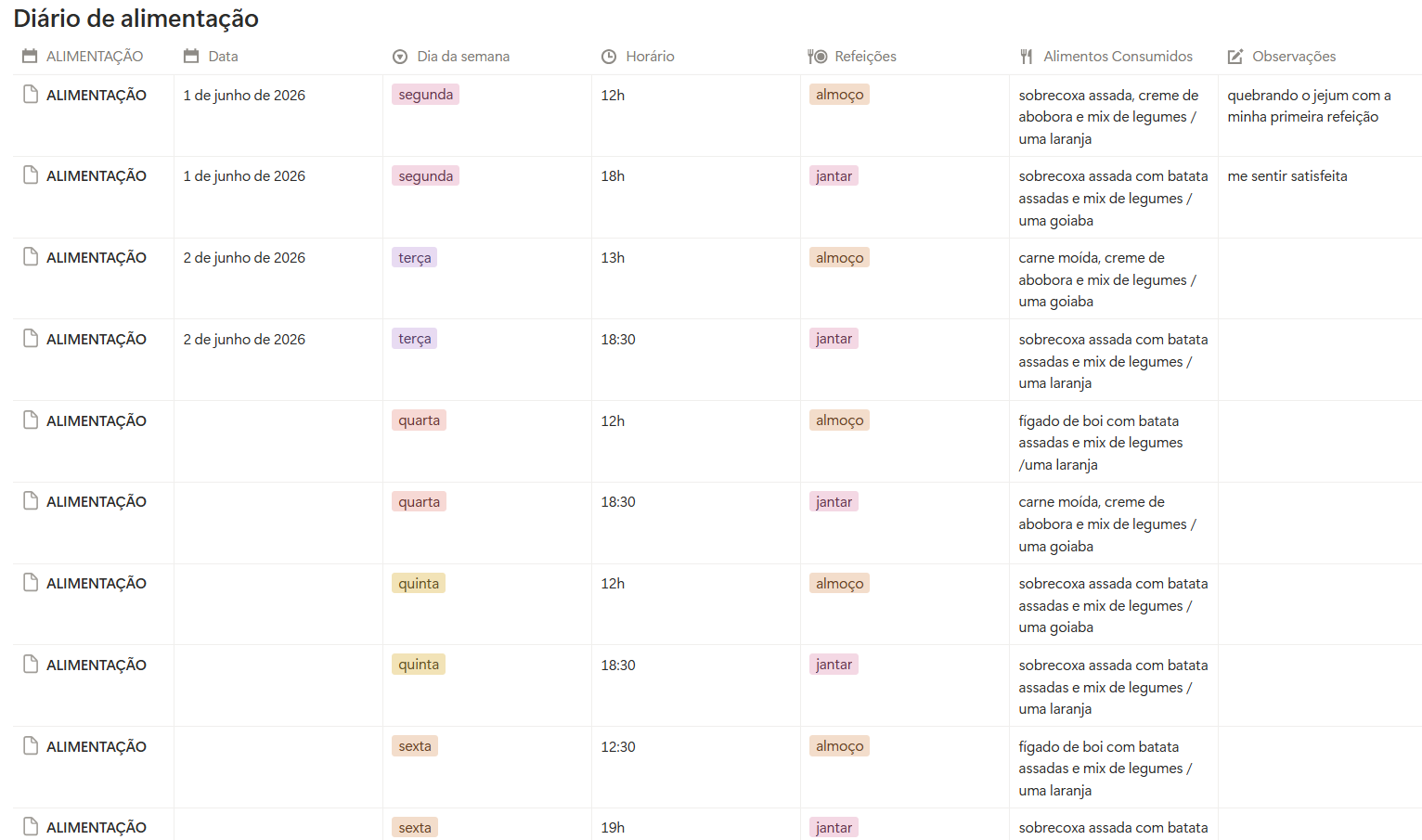The image size is (1422, 840).
Task: Click the empty Data cell in quarta 12h row
Action: click(278, 442)
